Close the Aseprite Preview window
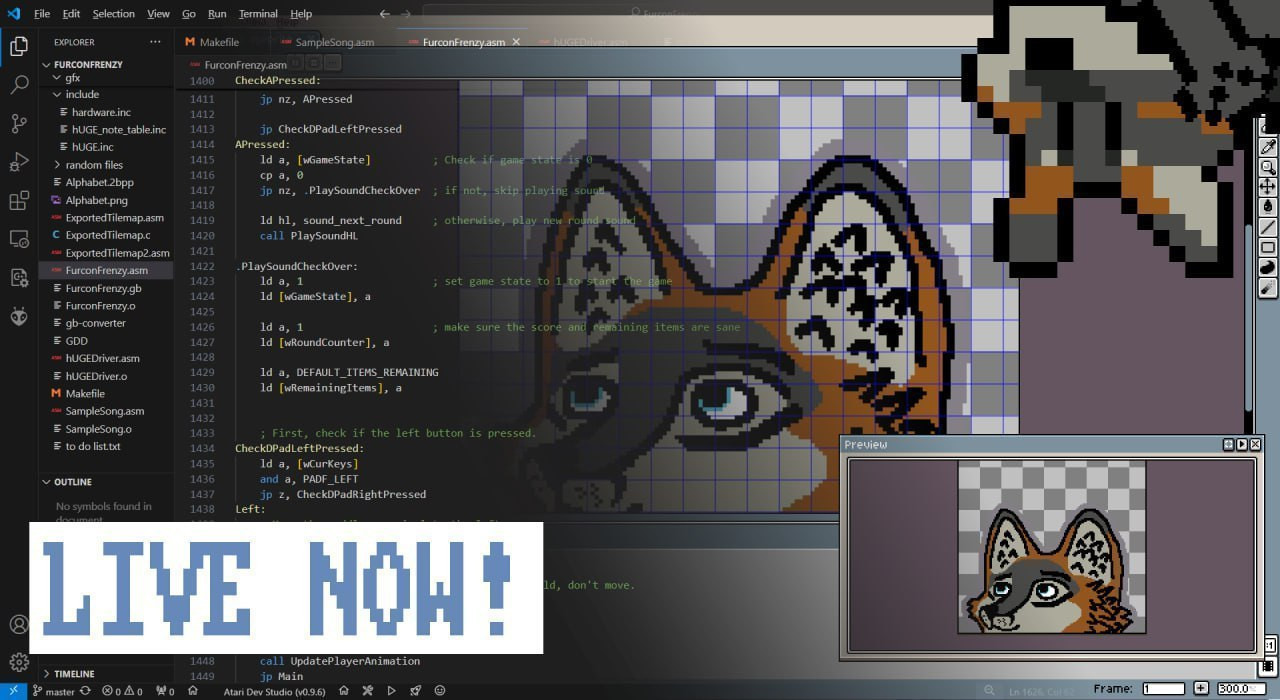 coord(1256,444)
